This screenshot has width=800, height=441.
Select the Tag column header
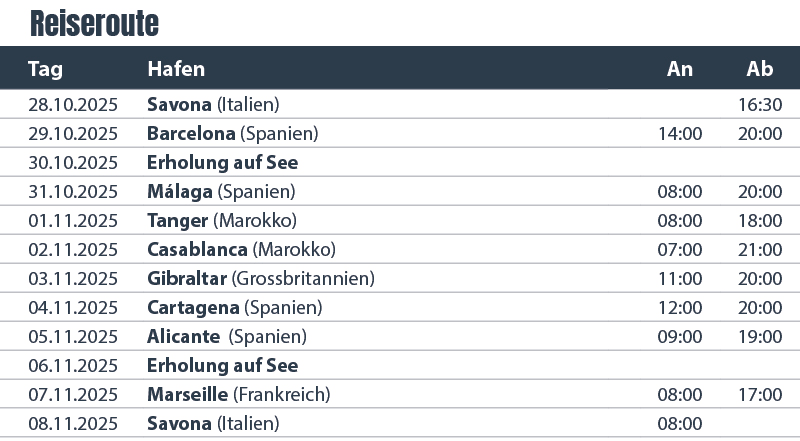pos(46,69)
